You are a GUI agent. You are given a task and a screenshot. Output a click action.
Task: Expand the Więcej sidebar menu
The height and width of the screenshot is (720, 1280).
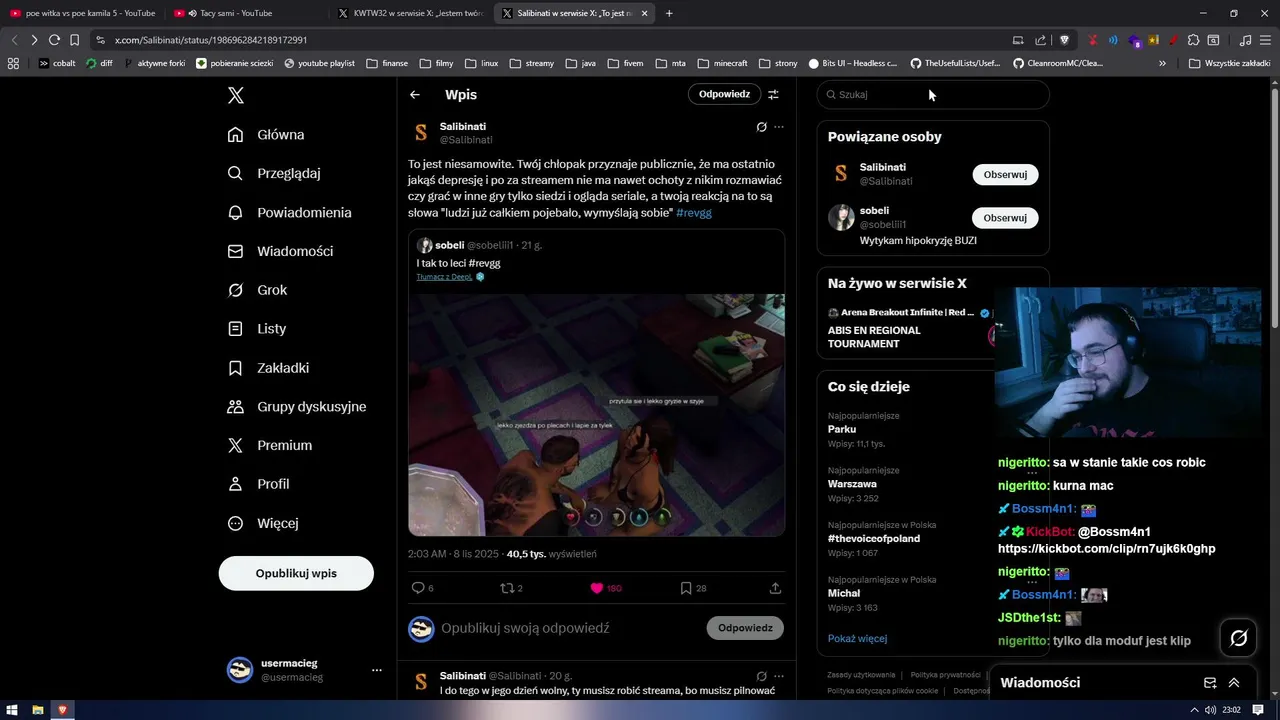click(x=263, y=523)
